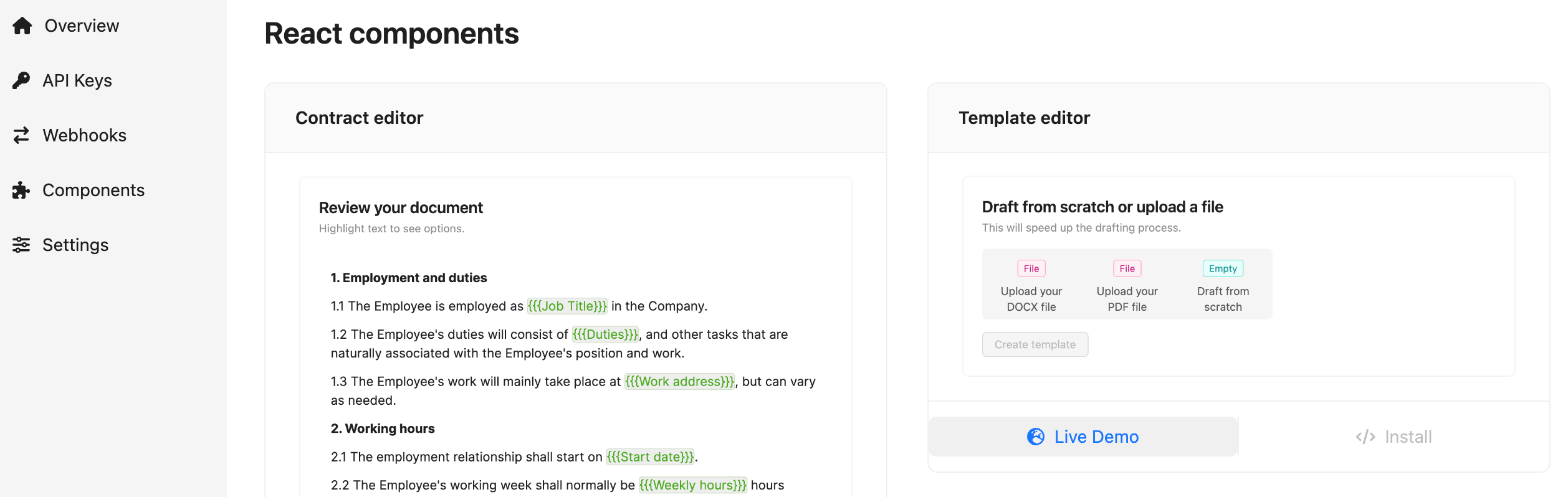Click the {{{Start date}}} placeholder

pos(650,457)
